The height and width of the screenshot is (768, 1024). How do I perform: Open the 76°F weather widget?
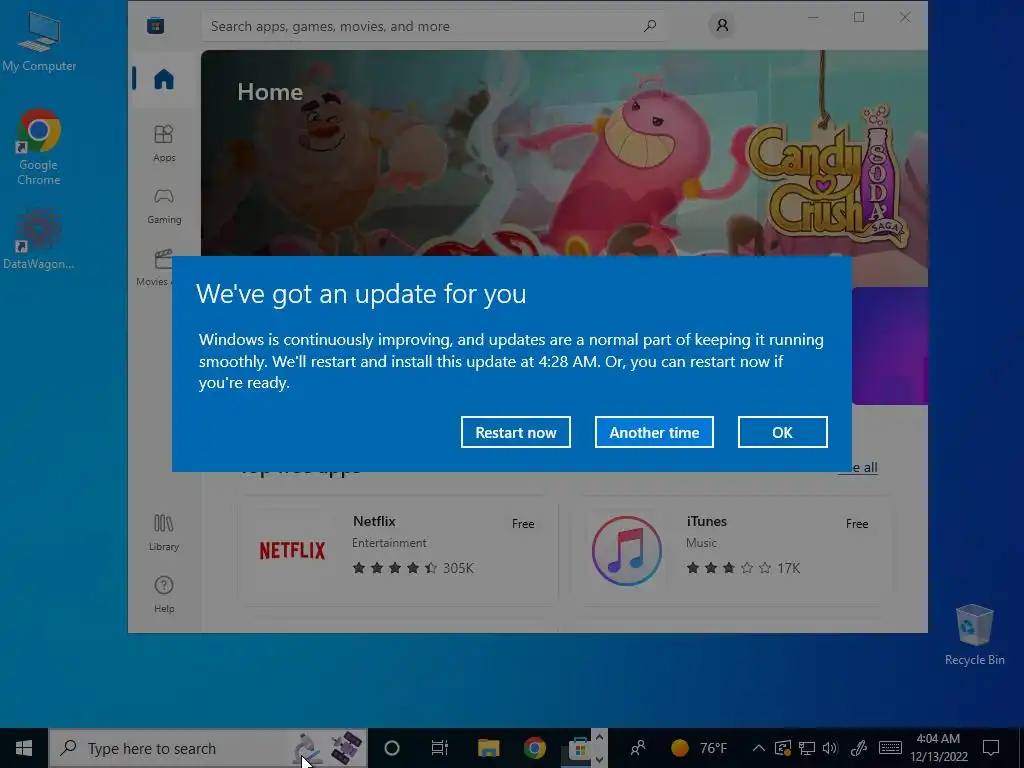(x=699, y=748)
